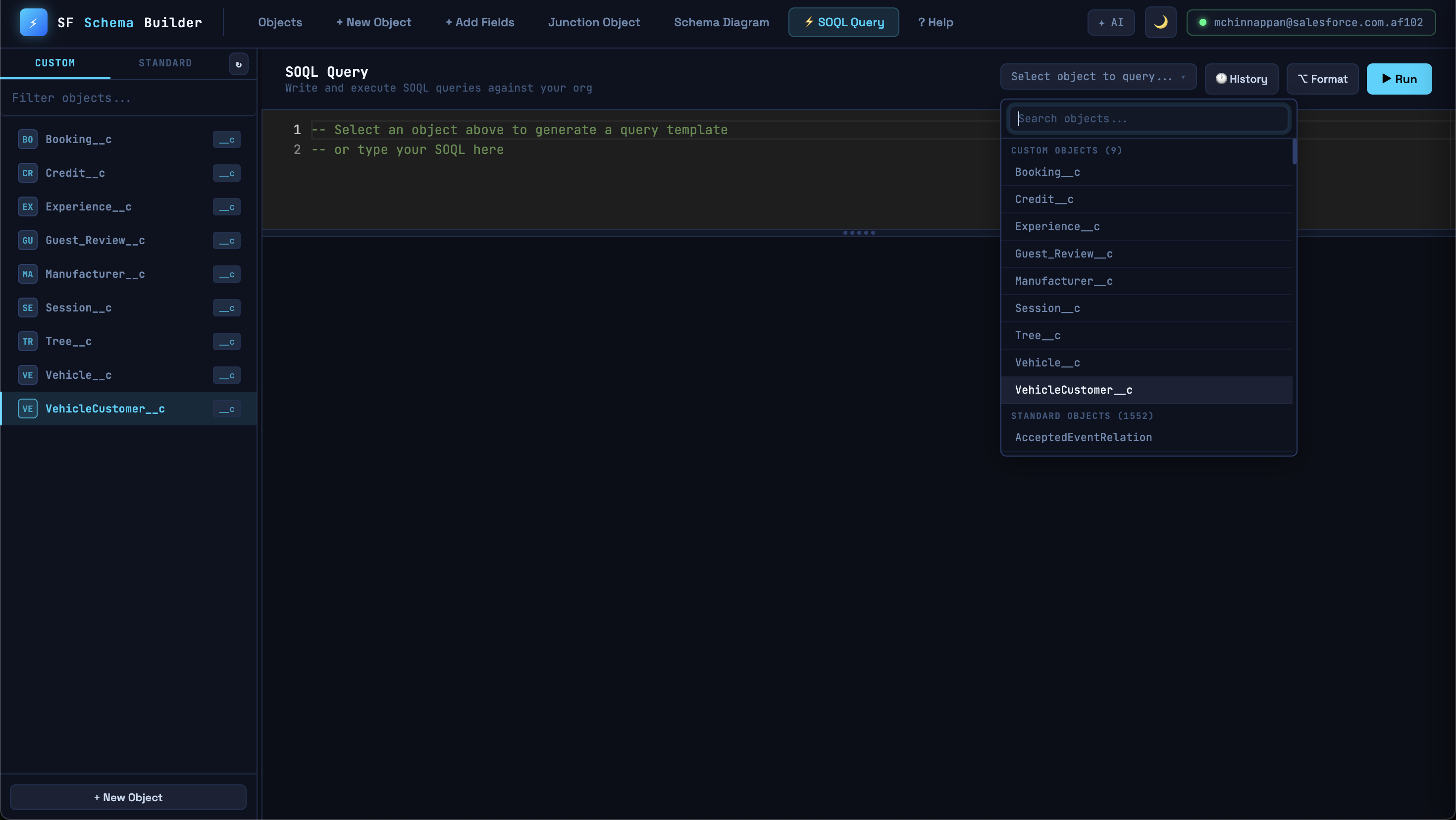Open the Objects nav item
1456x820 pixels.
280,23
